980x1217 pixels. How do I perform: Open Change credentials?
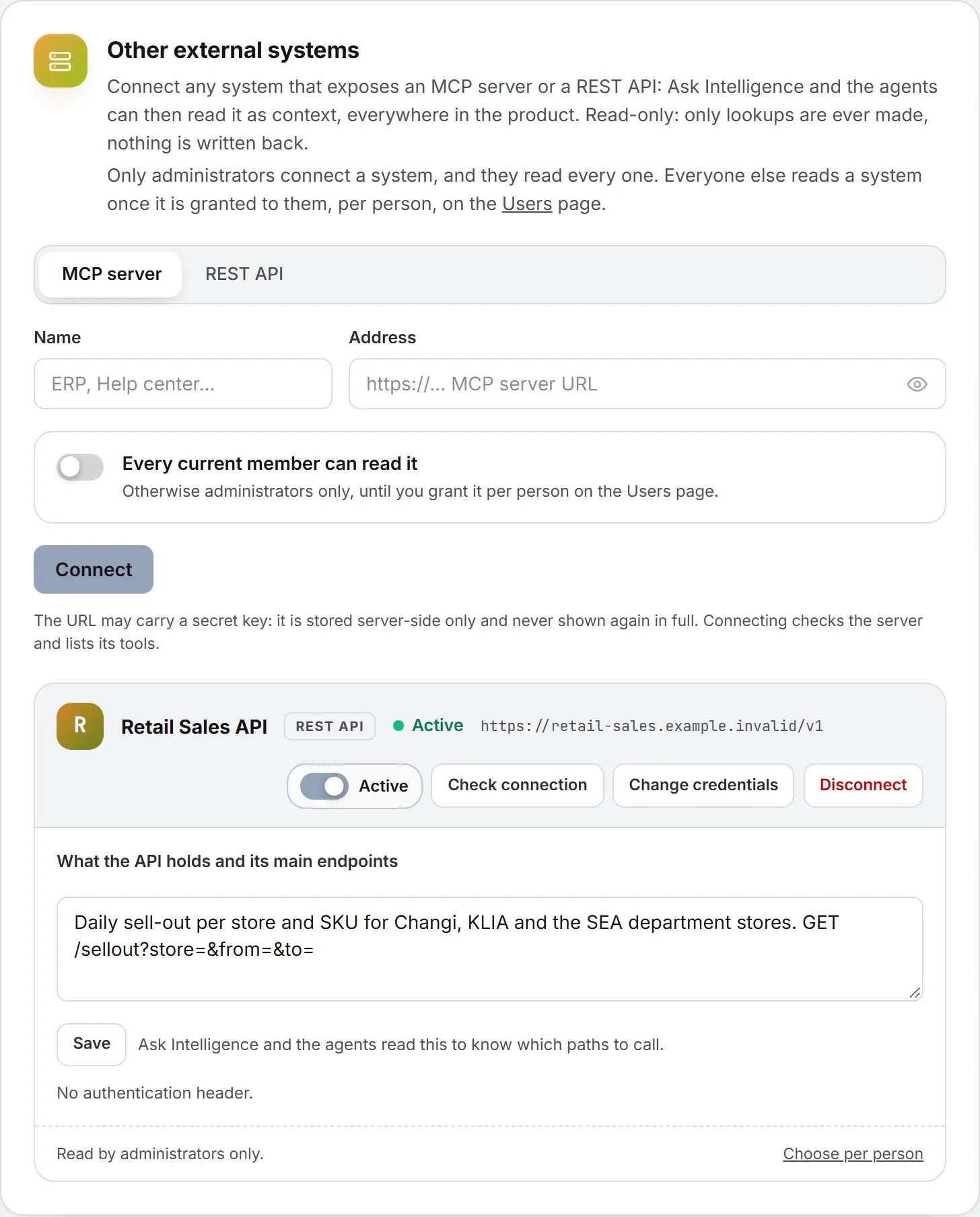(x=703, y=785)
